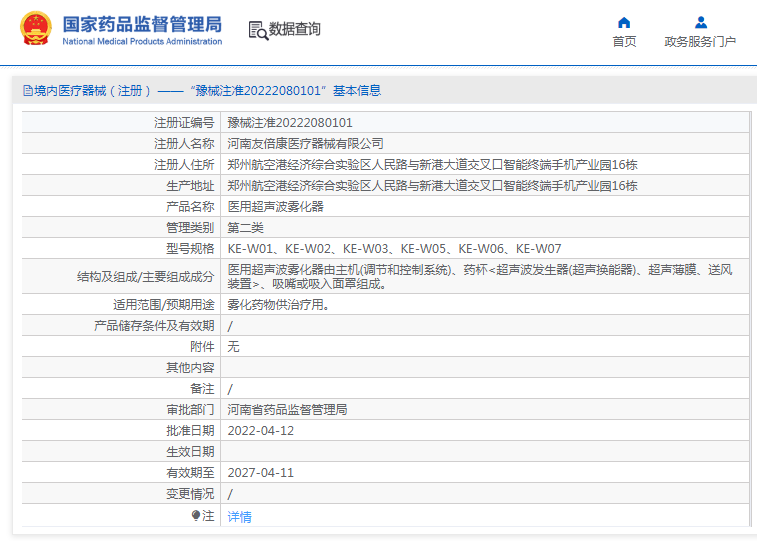Click the 注册人名称 label
The width and height of the screenshot is (757, 541).
pos(184,144)
